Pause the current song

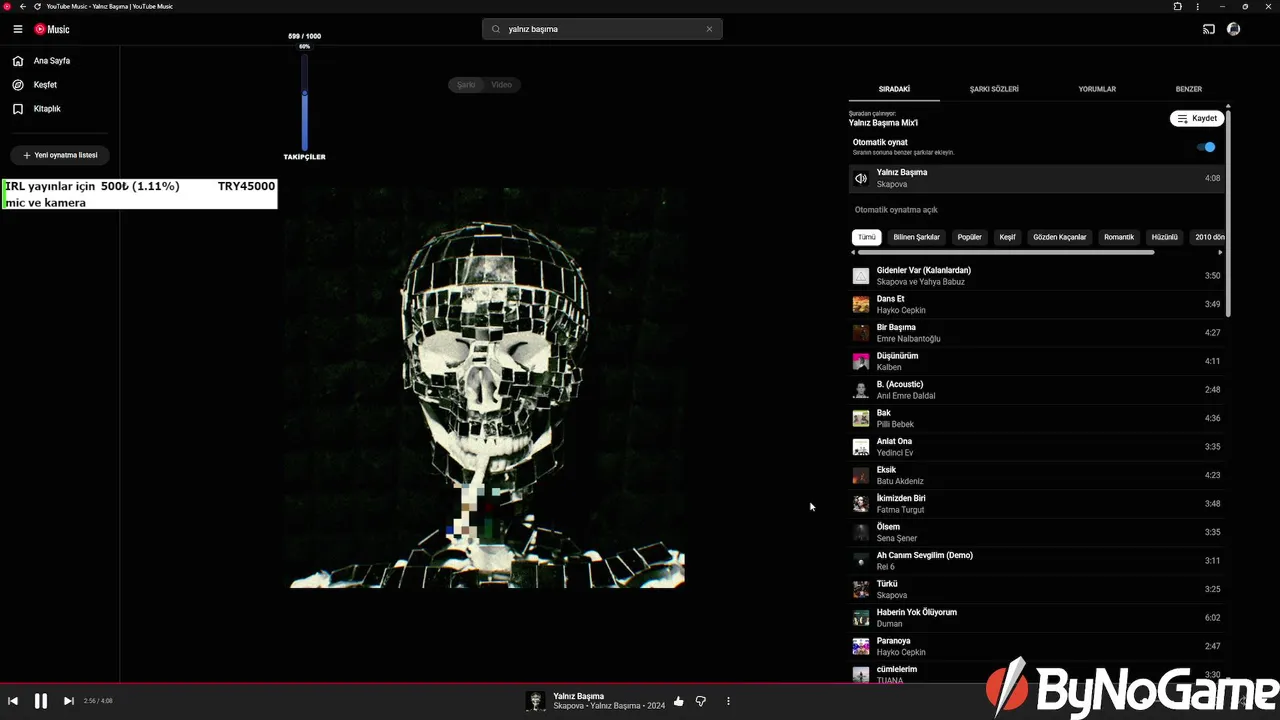coord(41,701)
